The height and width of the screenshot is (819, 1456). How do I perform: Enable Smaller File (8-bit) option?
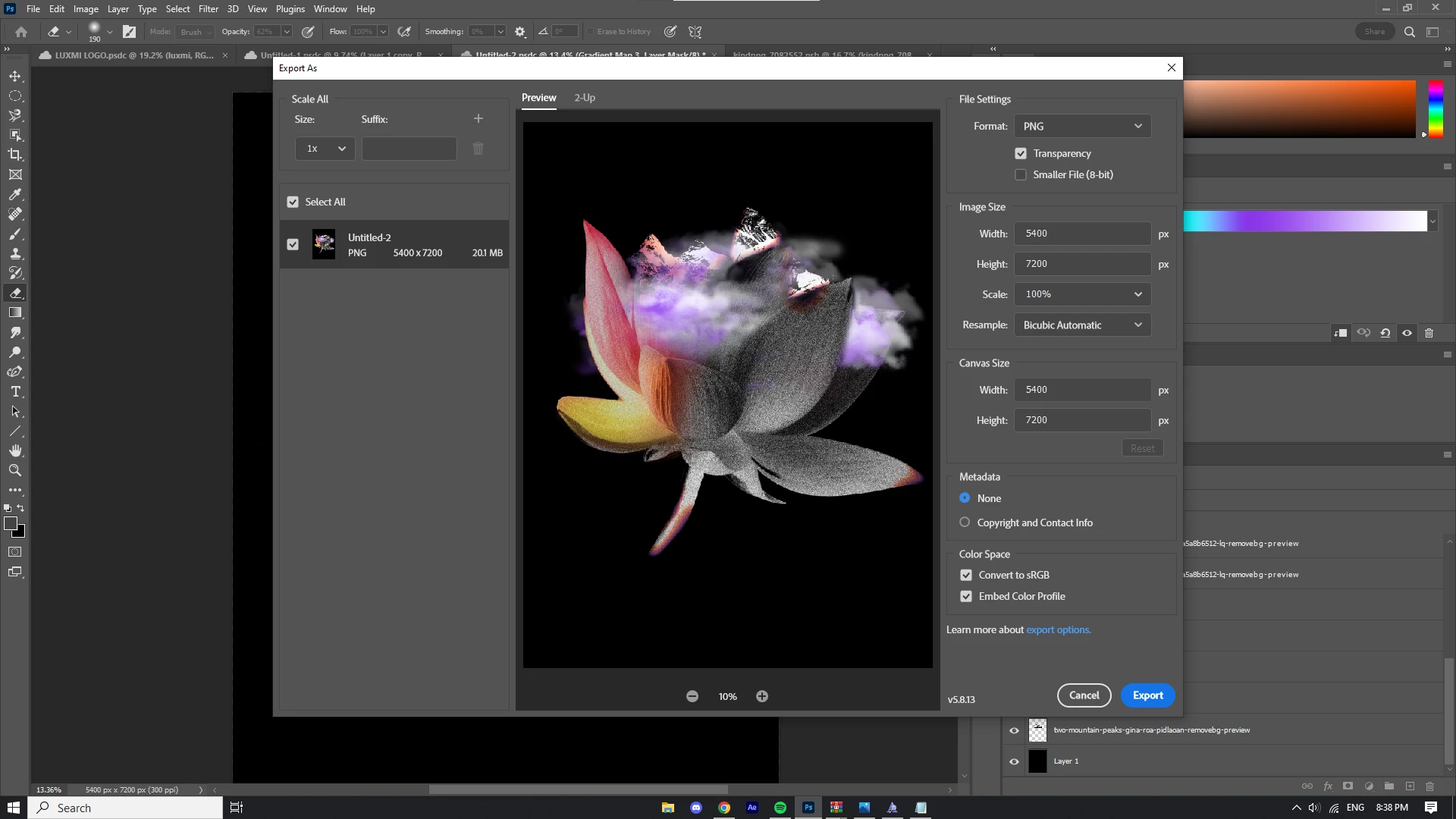point(1021,174)
